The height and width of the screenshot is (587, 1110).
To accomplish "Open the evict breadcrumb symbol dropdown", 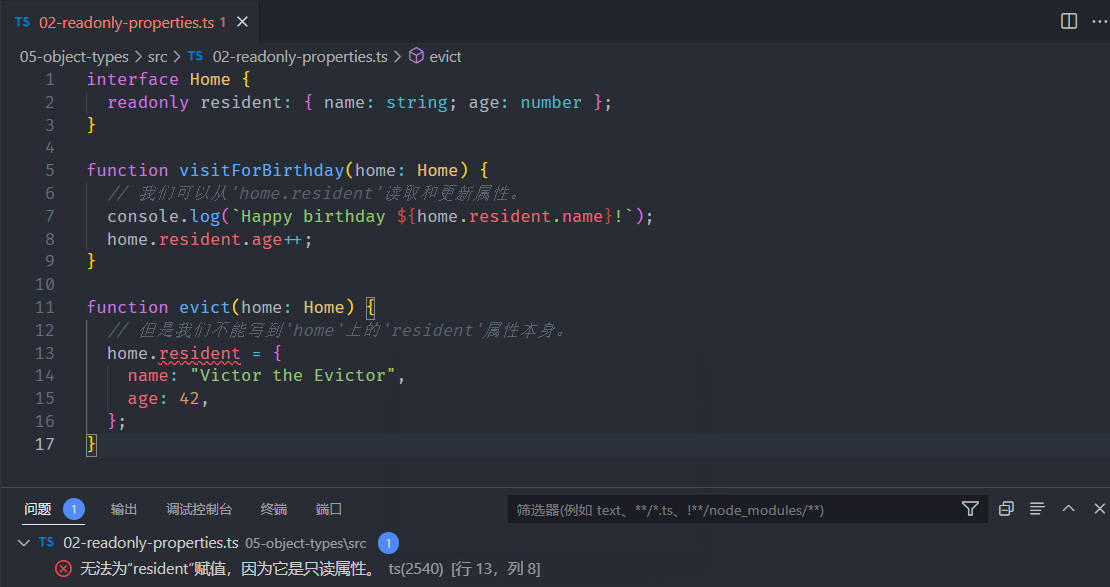I will (445, 57).
